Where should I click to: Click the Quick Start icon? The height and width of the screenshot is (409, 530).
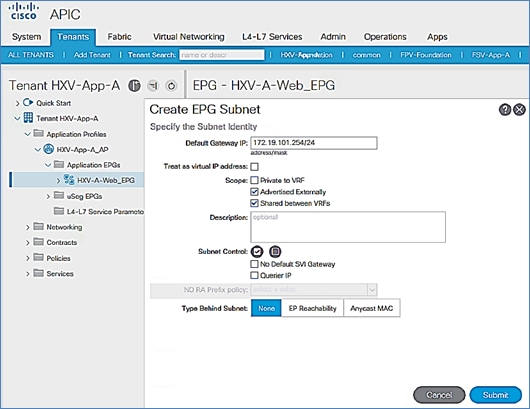(x=28, y=102)
